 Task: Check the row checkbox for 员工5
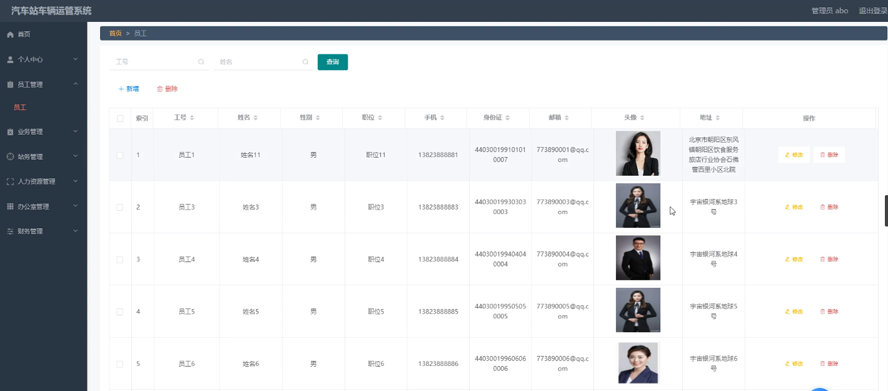(x=119, y=312)
